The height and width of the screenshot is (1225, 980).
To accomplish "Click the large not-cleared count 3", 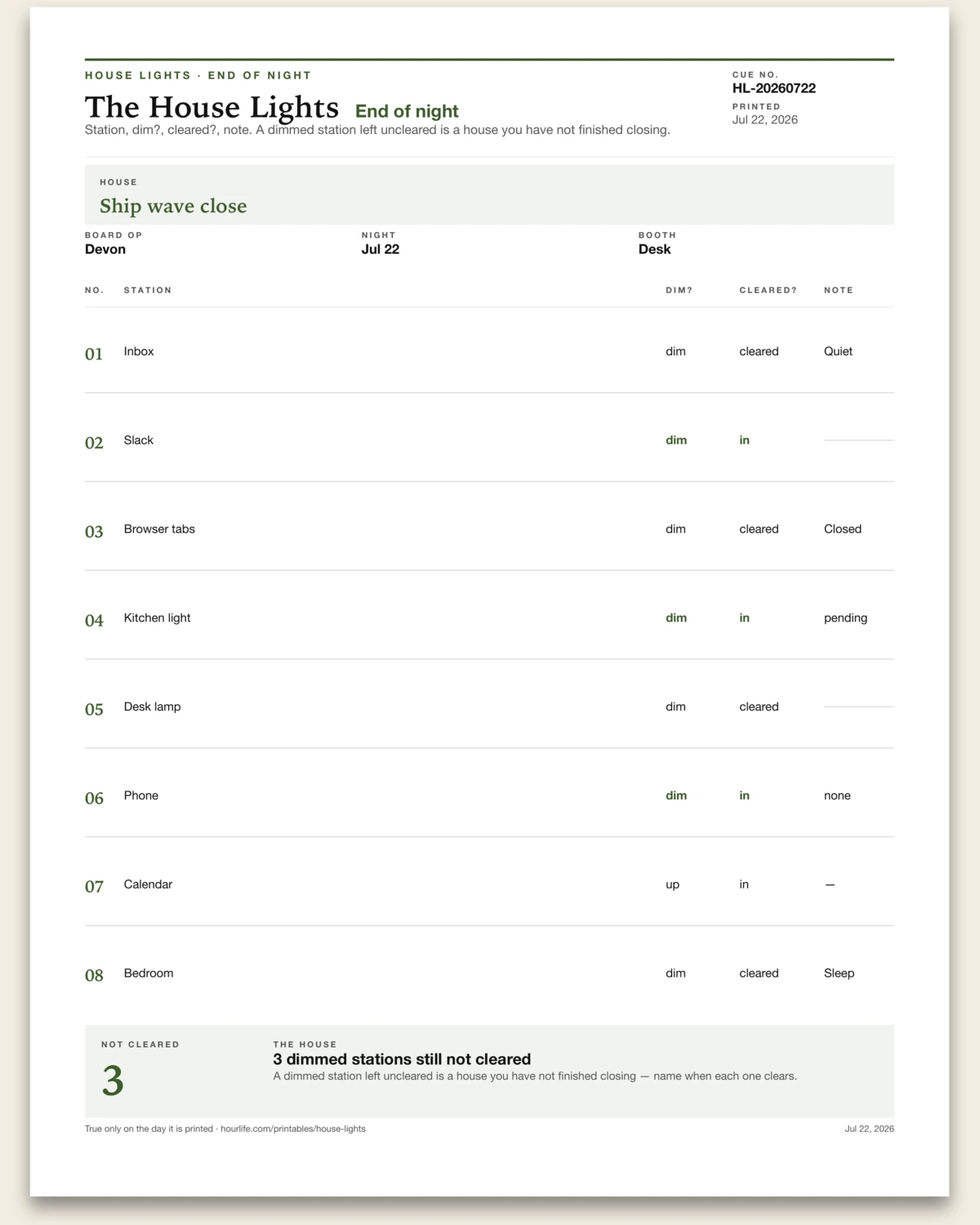I will (x=113, y=1080).
